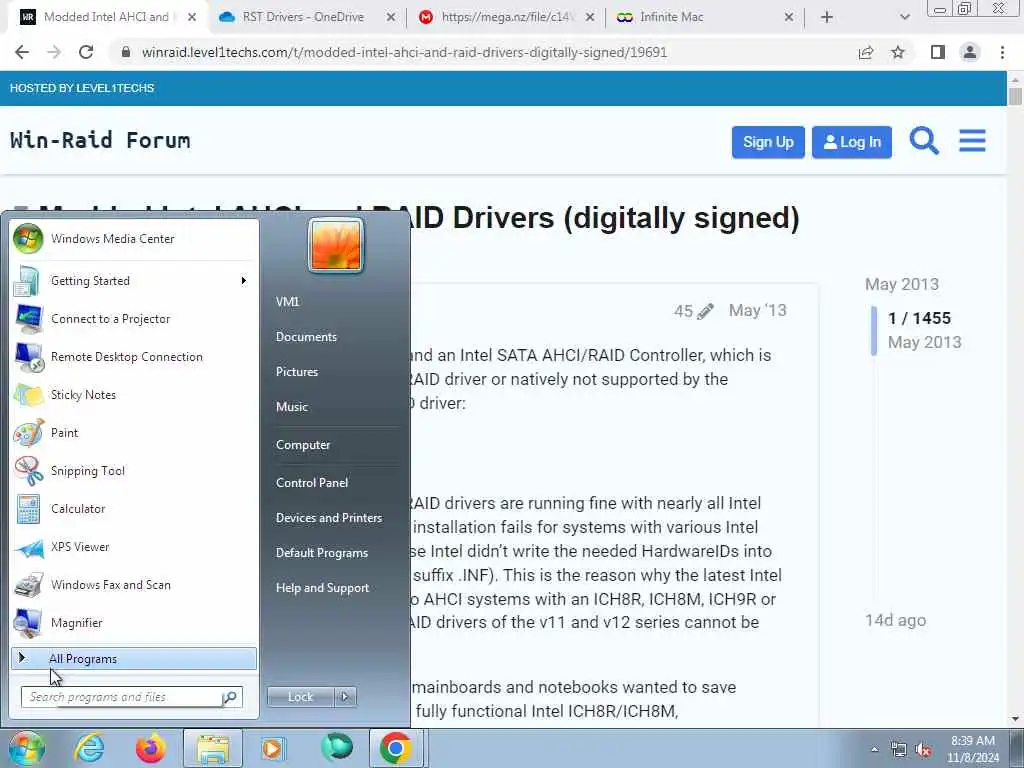1024x768 pixels.
Task: Click the green round taskbar app icon
Action: (x=337, y=747)
